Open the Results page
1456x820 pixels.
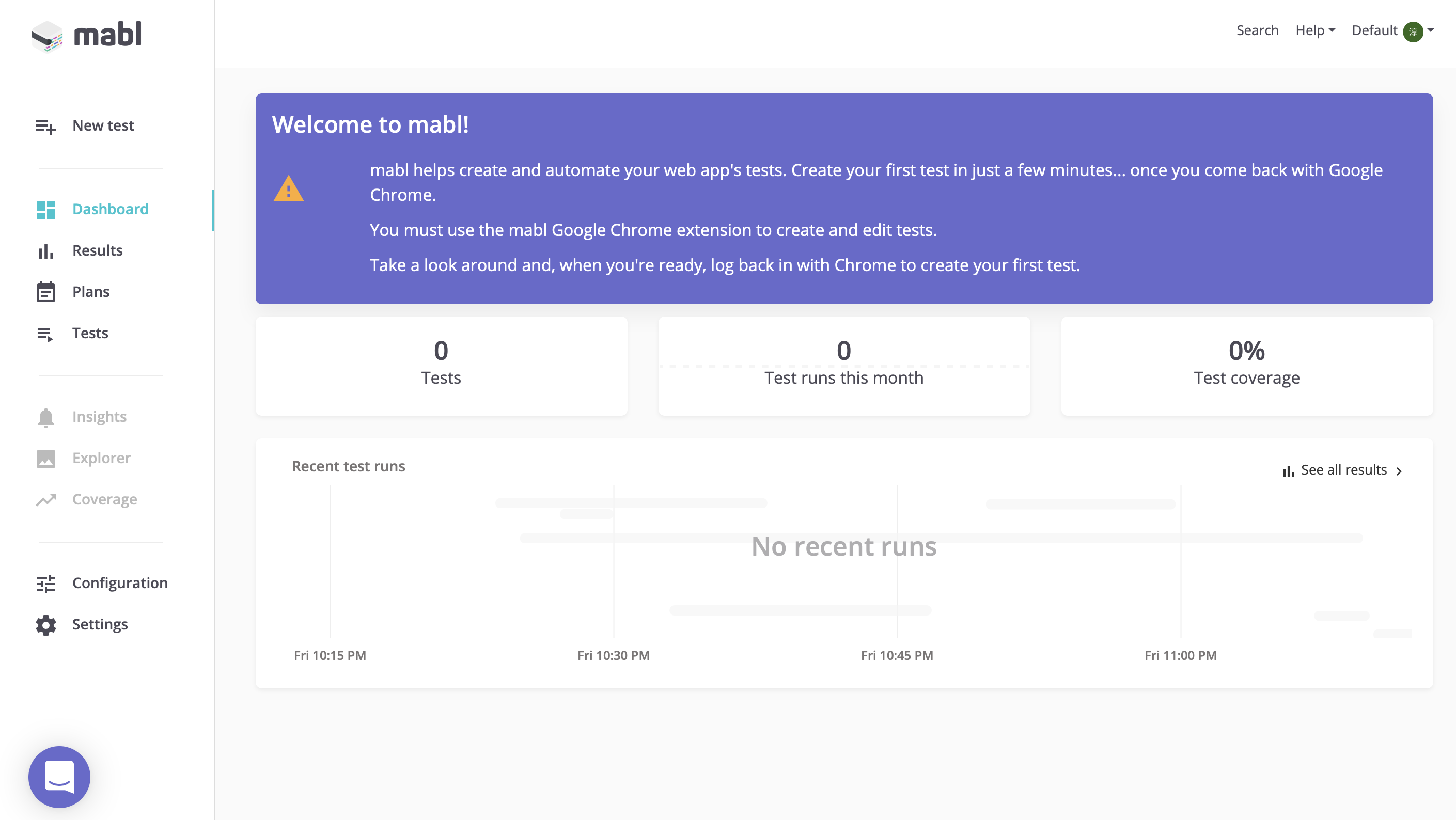tap(97, 250)
